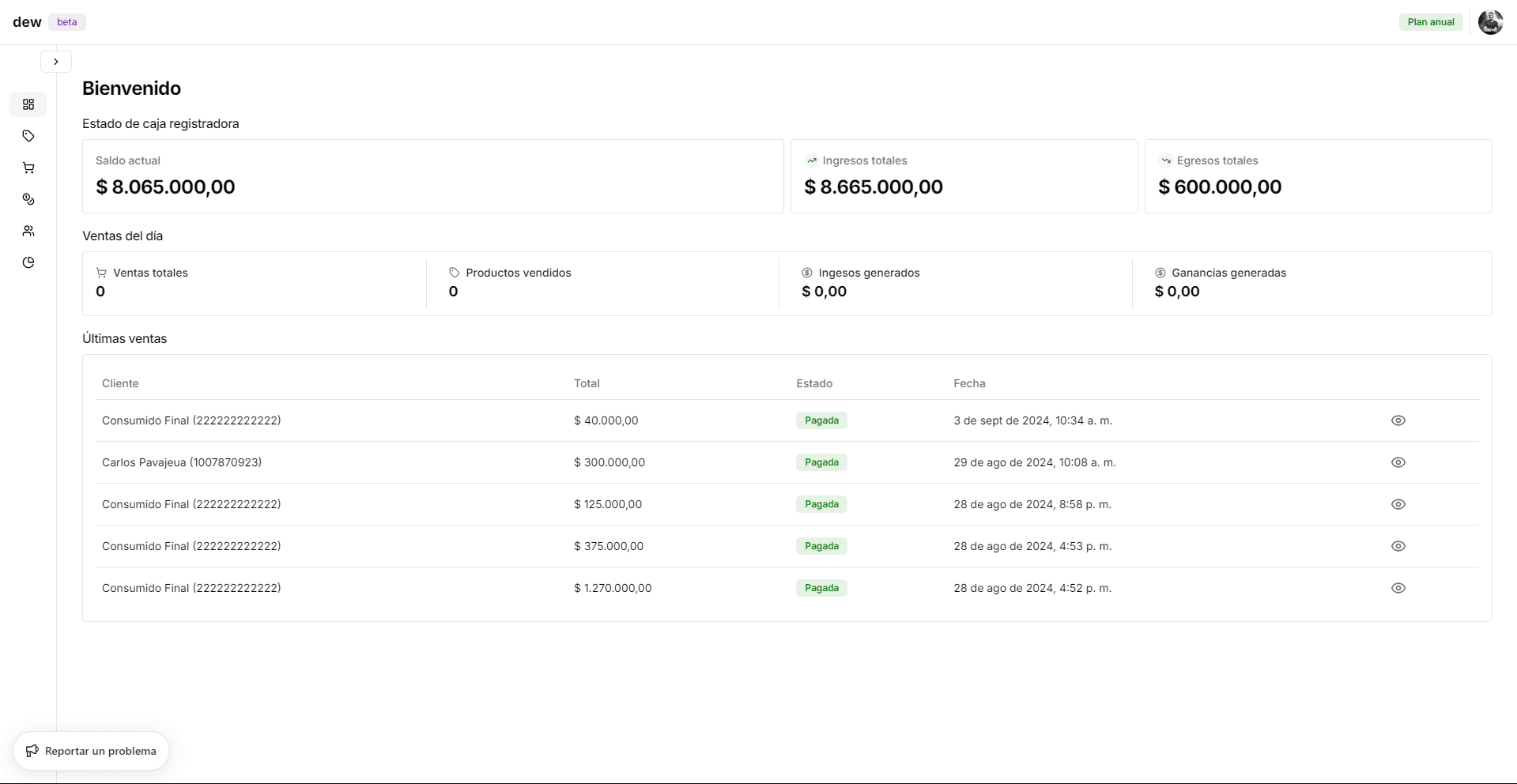The width and height of the screenshot is (1517, 784).
Task: Show details of $ 1.270.000,00 sale
Action: [x=1398, y=588]
